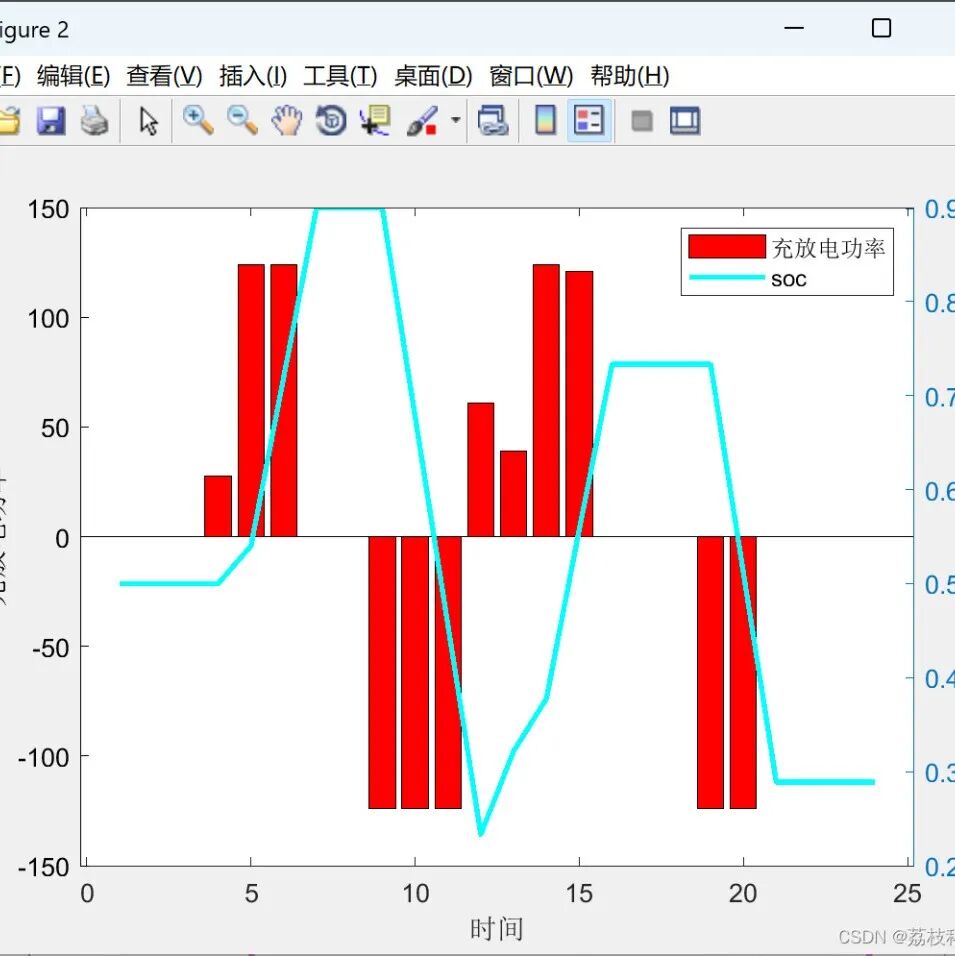Click the red 充放电功率 legend swatch
The width and height of the screenshot is (955, 956).
click(x=727, y=246)
